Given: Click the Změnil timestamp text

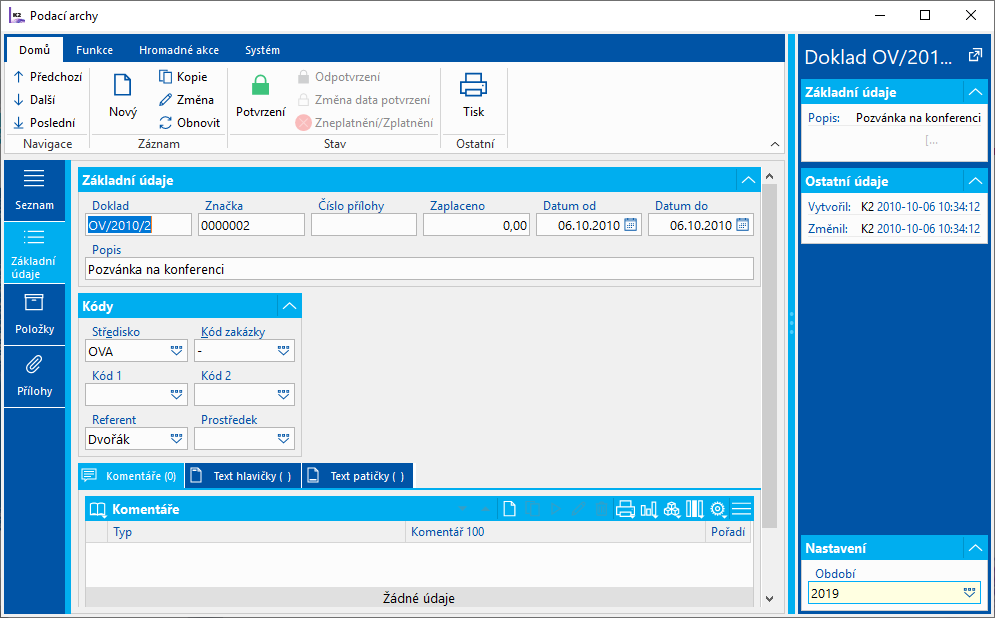Looking at the screenshot, I should pos(928,228).
